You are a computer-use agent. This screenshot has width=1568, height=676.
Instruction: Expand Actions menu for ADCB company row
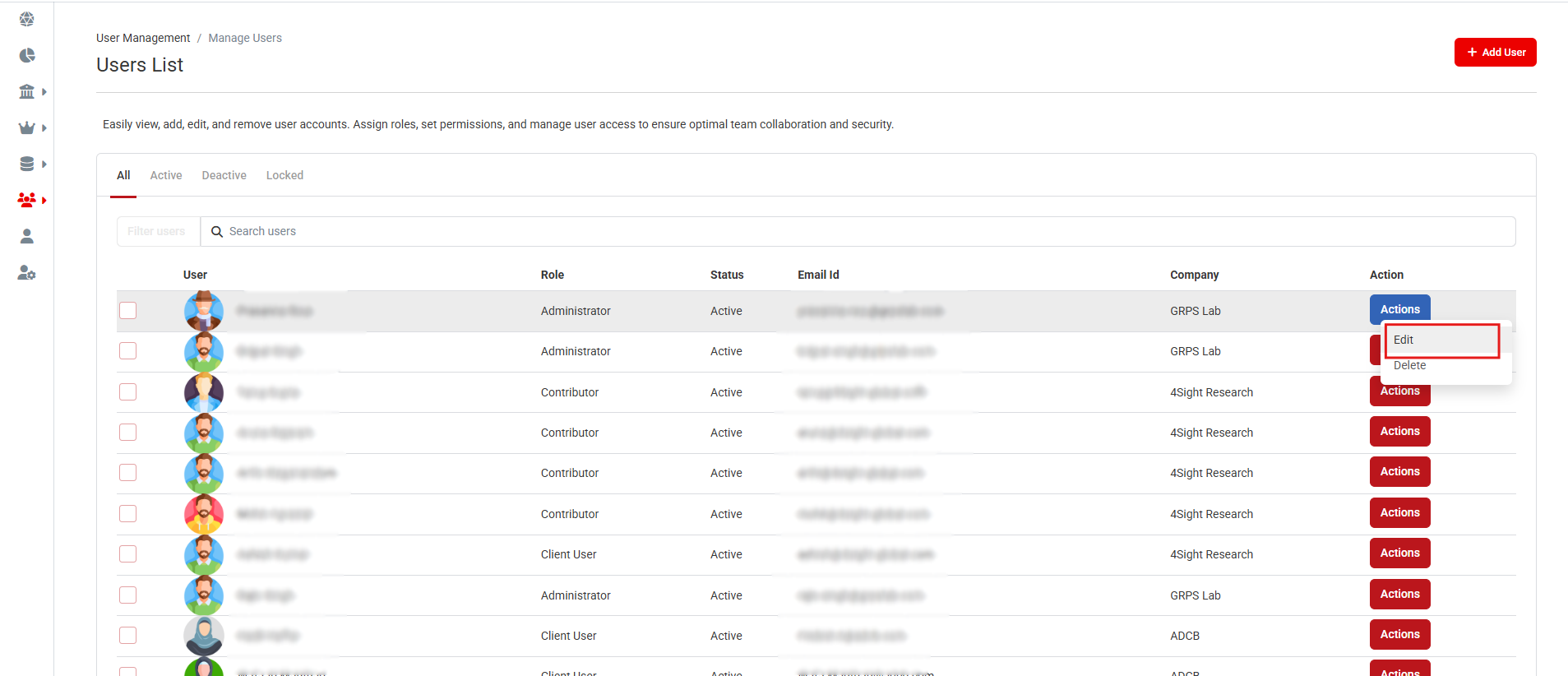(x=1399, y=634)
